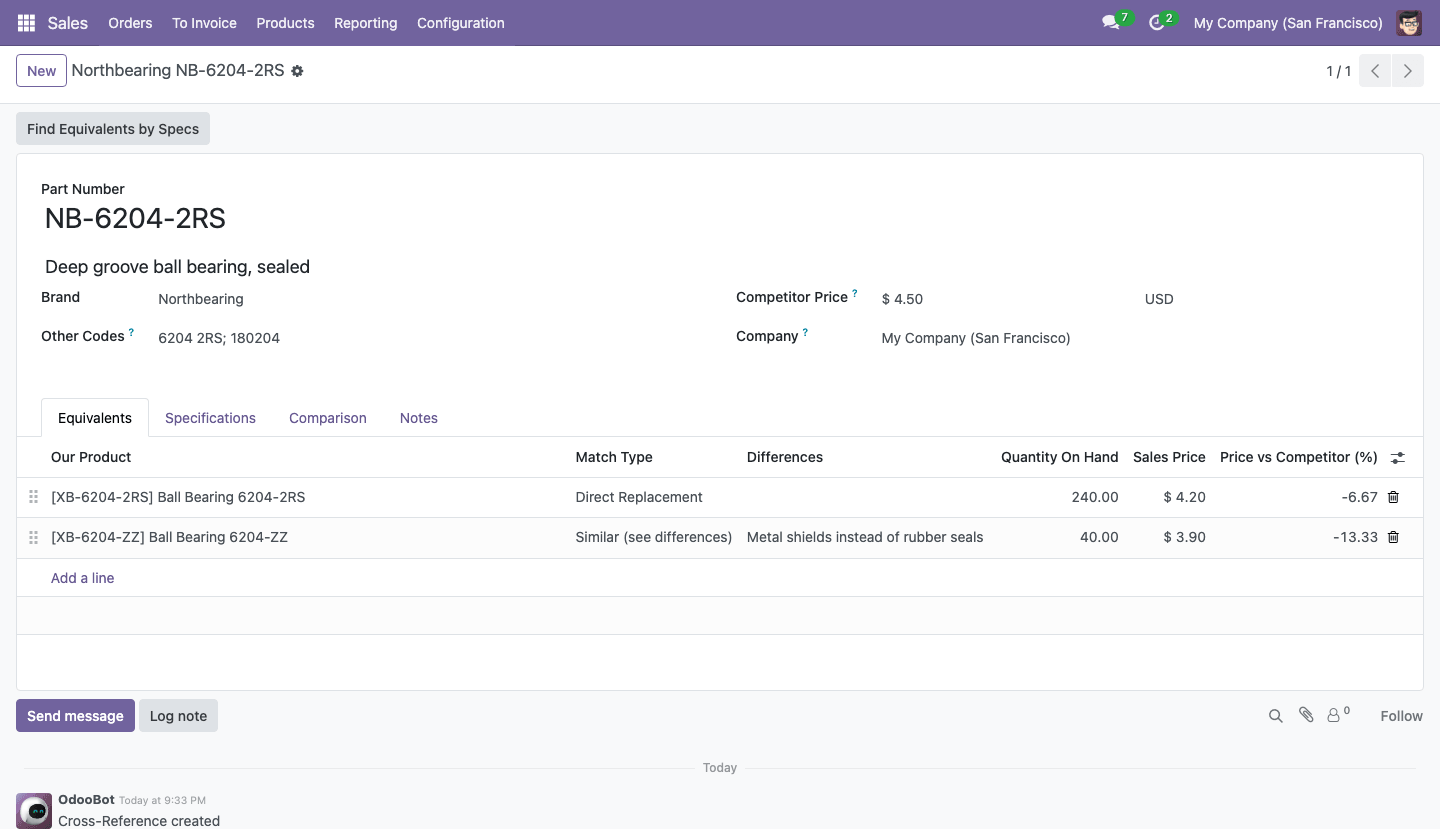Image resolution: width=1440 pixels, height=829 pixels.
Task: Open the Reporting menu
Action: (x=365, y=23)
